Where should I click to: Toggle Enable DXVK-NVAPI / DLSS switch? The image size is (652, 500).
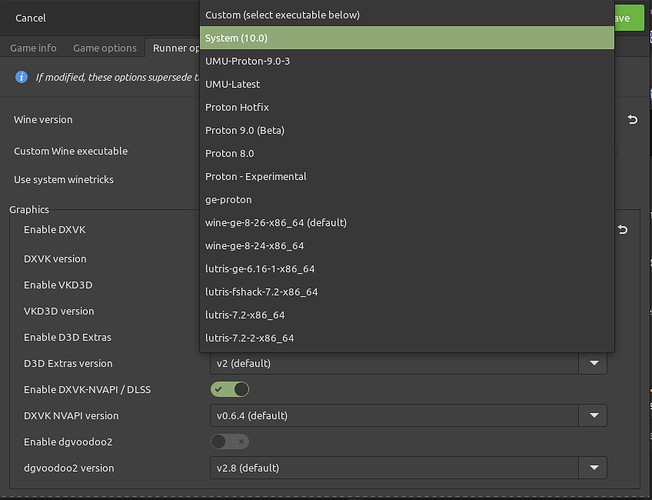(230, 389)
